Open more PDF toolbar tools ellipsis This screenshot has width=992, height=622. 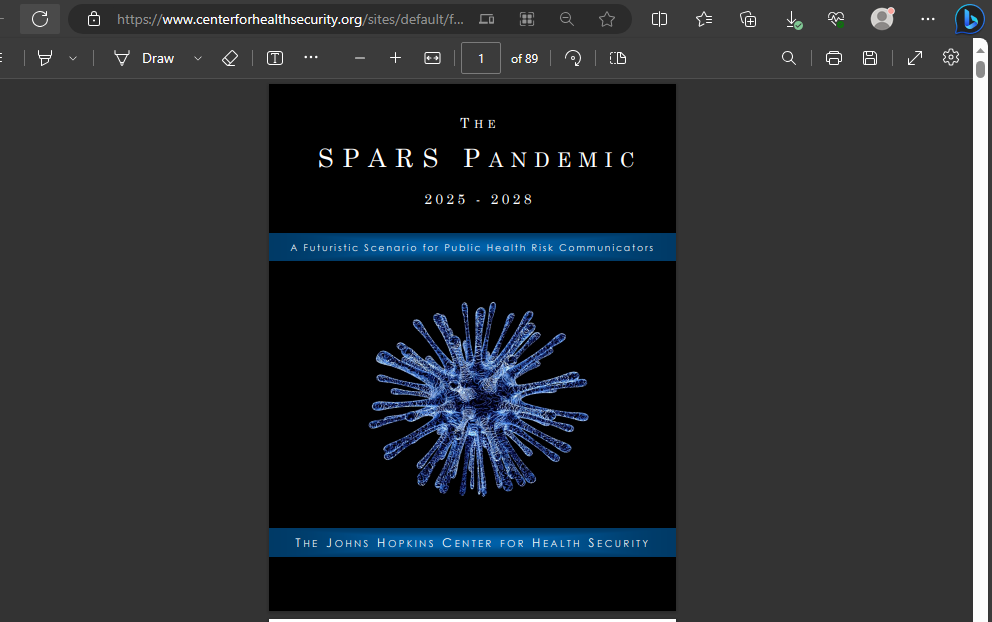(x=311, y=57)
